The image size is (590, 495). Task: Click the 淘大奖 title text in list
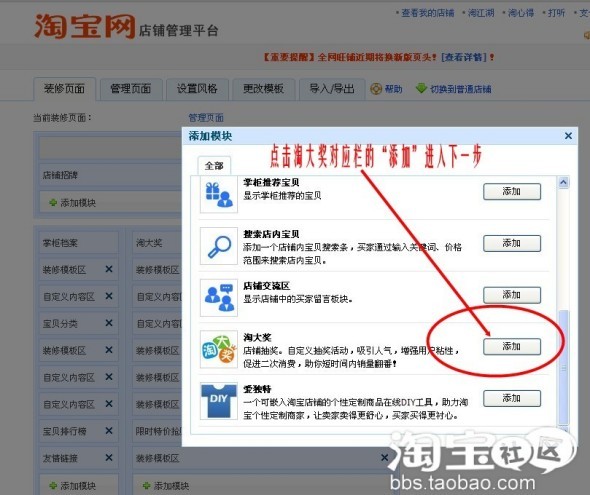(257, 337)
